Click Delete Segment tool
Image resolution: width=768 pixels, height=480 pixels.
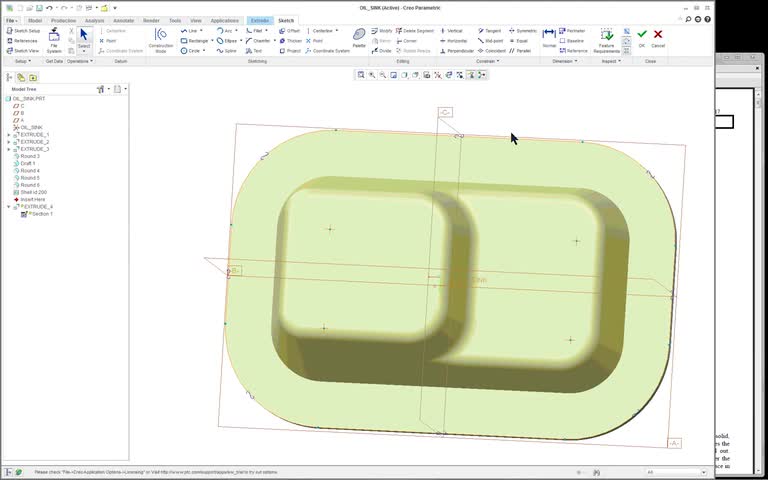pyautogui.click(x=415, y=31)
